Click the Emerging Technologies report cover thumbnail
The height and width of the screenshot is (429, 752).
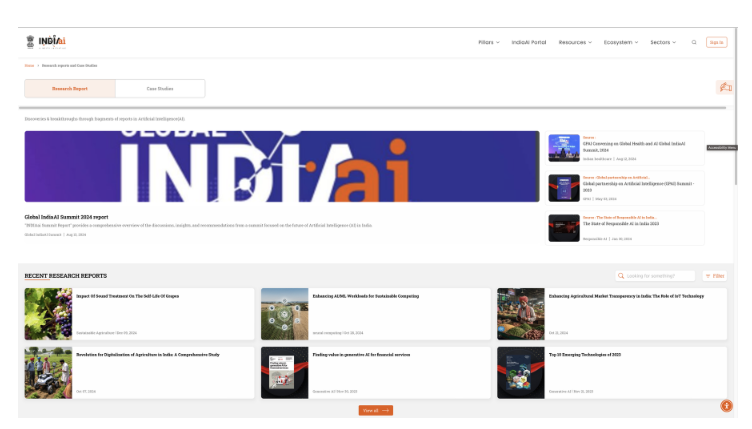tap(521, 373)
